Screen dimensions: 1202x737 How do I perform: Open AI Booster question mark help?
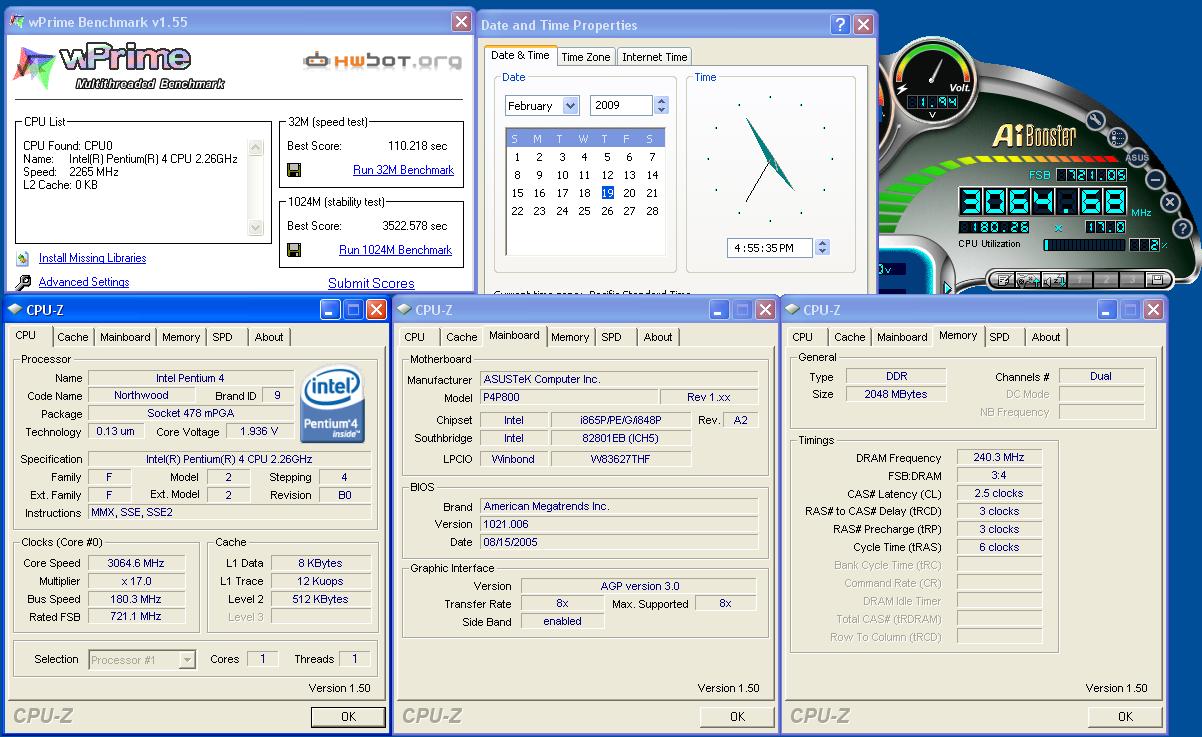coord(1182,228)
